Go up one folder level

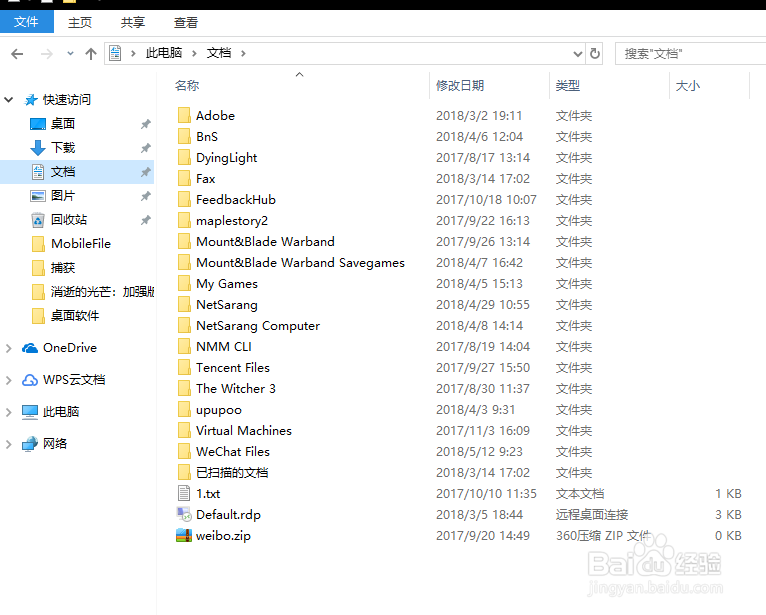point(91,54)
